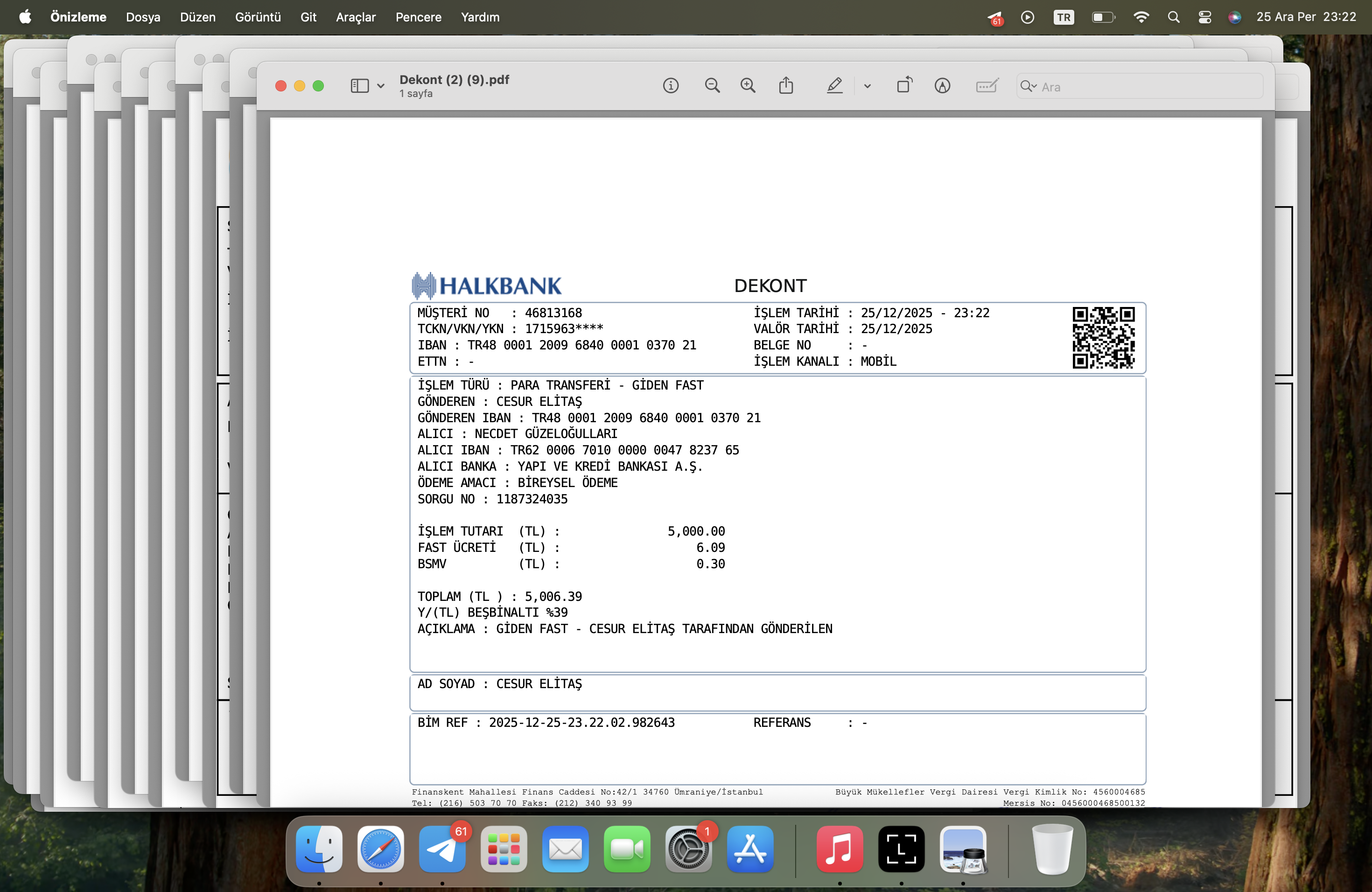Select the Highlight pen tool
The height and width of the screenshot is (892, 1372).
tap(834, 86)
